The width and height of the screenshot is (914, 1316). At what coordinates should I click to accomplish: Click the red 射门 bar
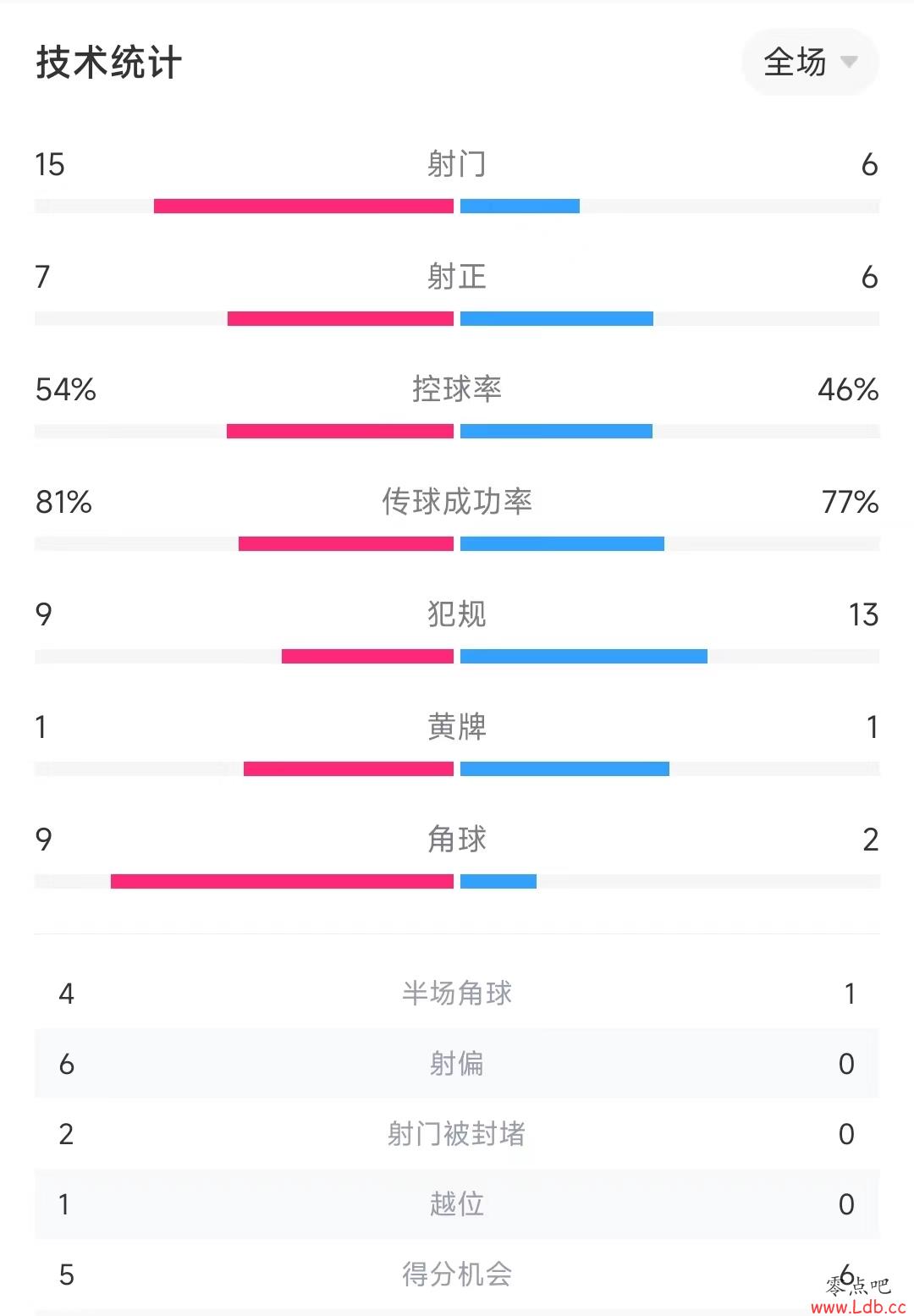point(304,206)
